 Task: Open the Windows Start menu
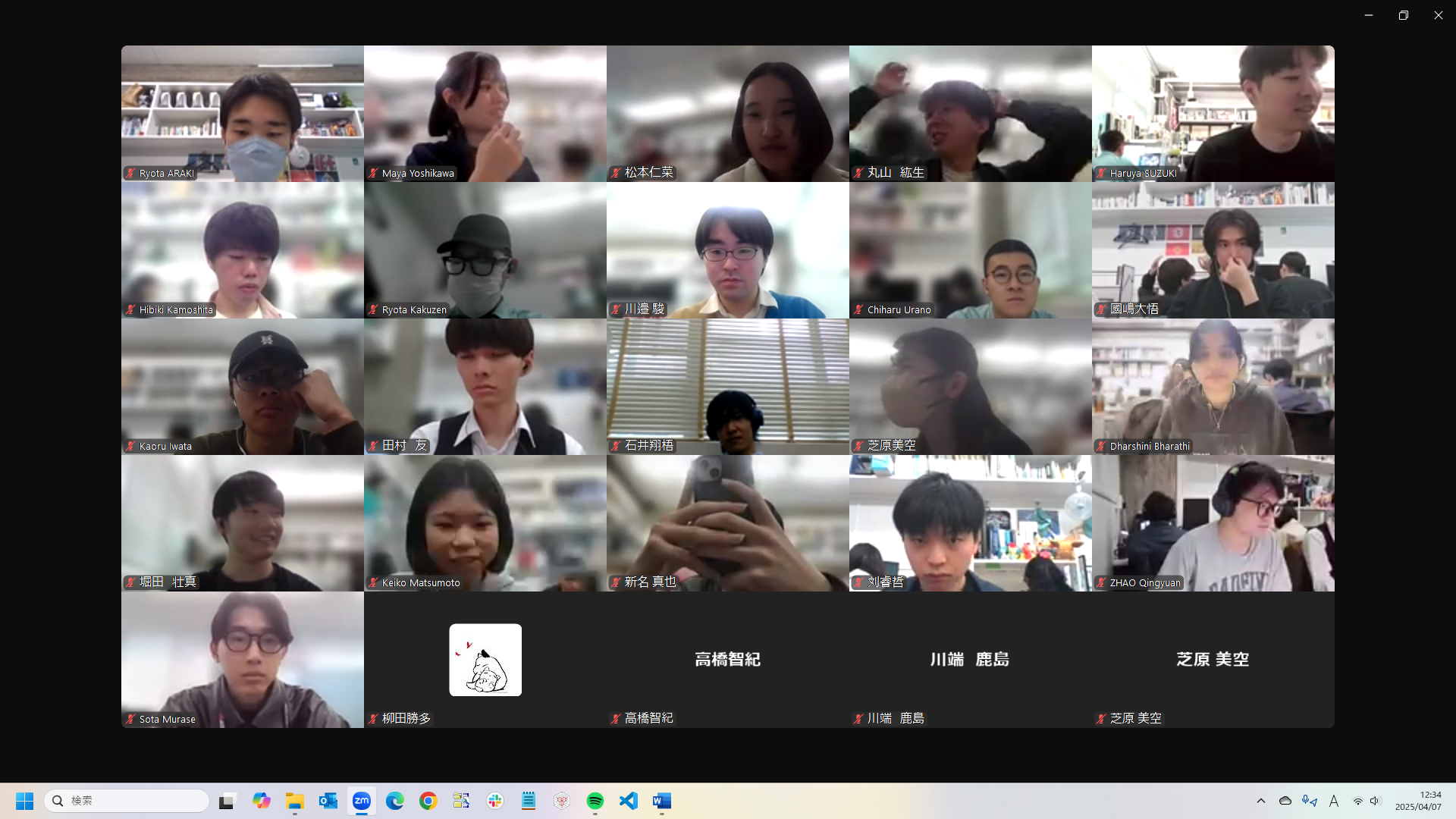coord(25,801)
